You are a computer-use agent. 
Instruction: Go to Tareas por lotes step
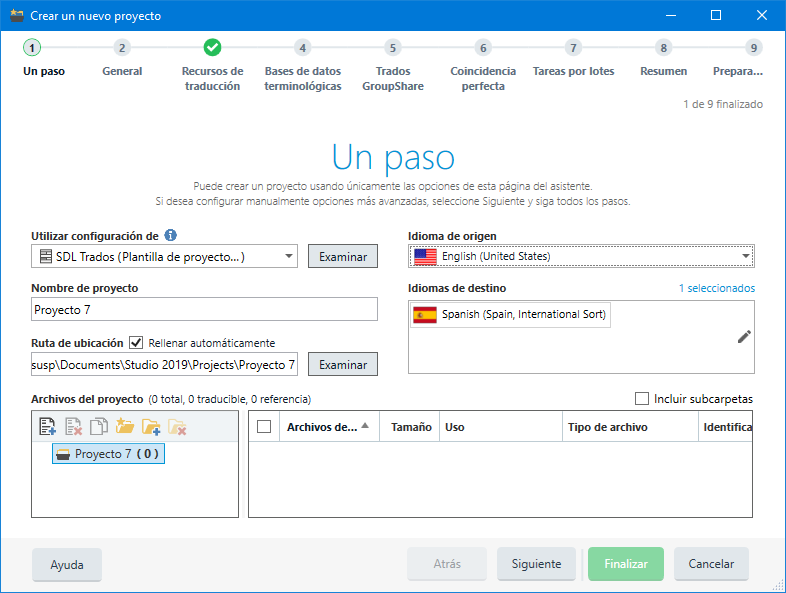tap(573, 71)
